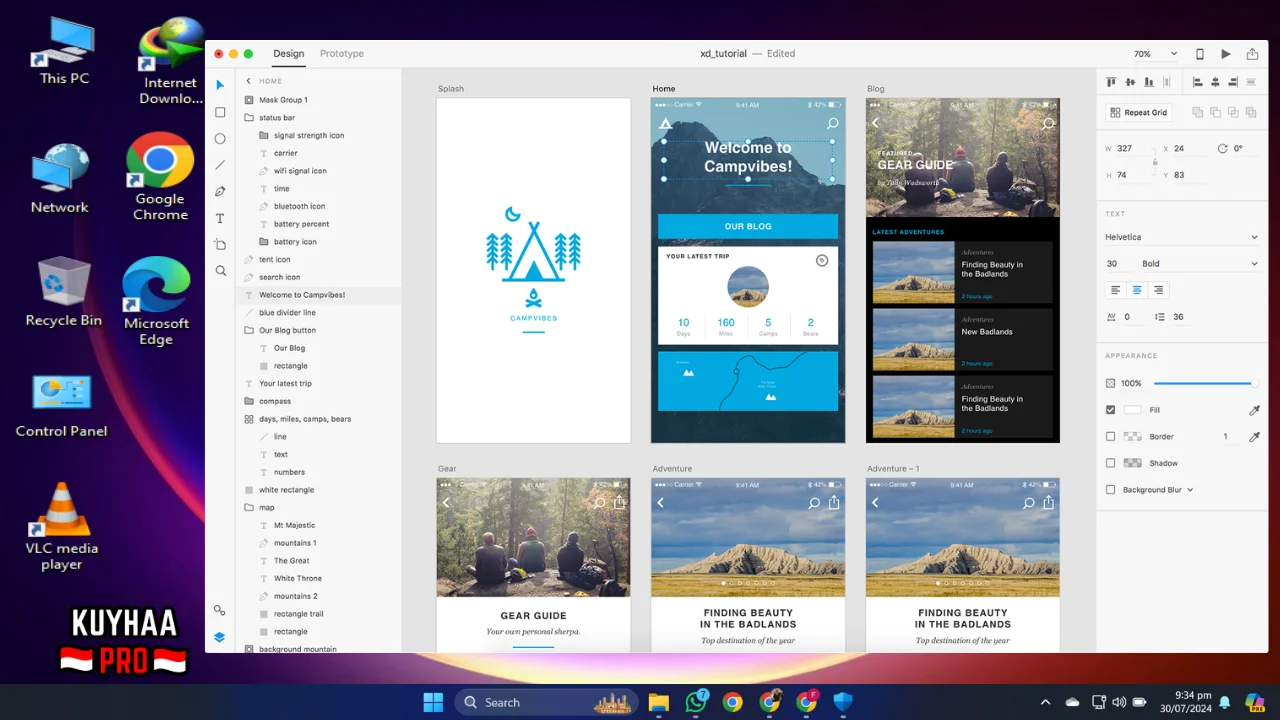The image size is (1280, 720).
Task: Click the Border color swatch
Action: click(1132, 437)
